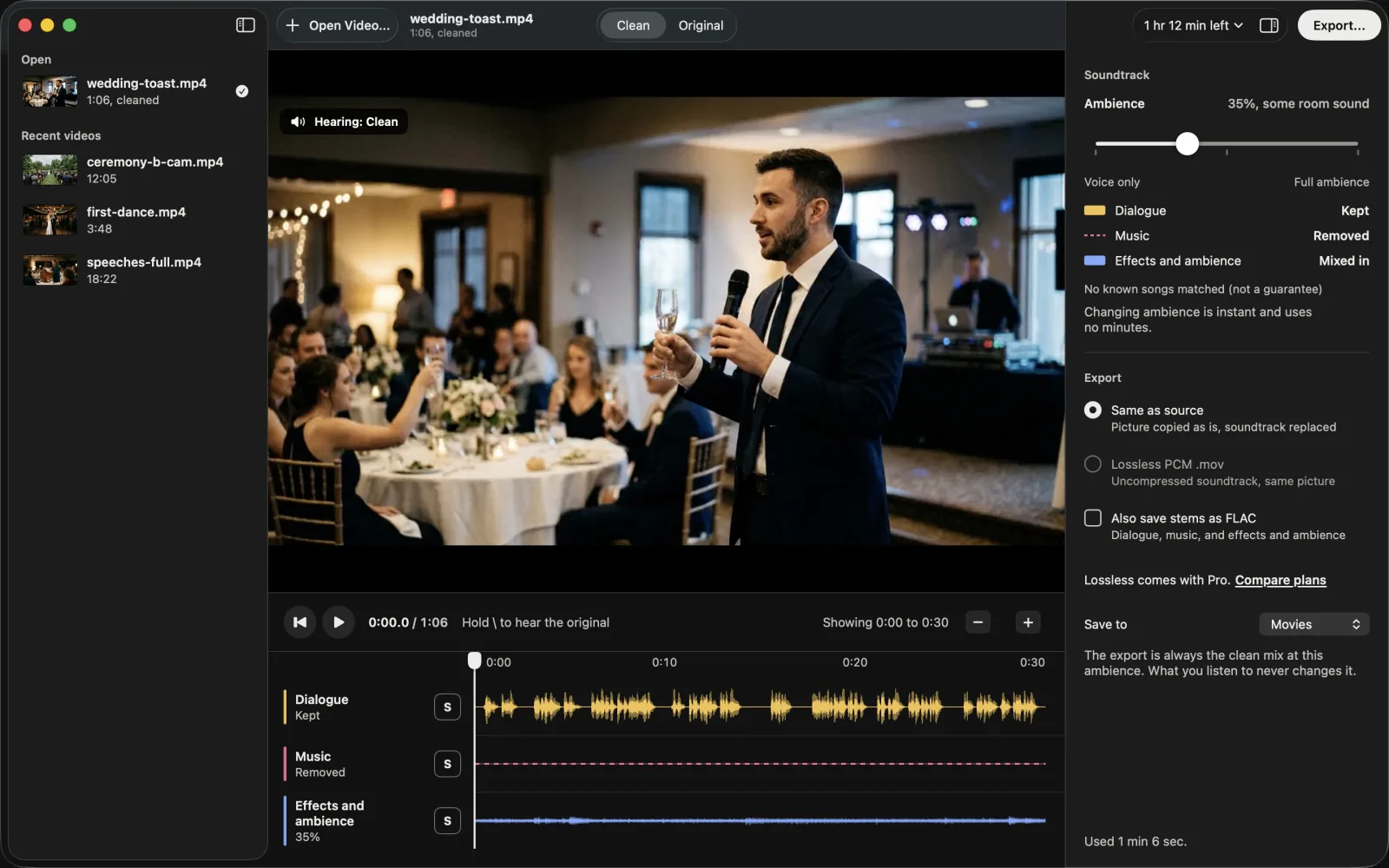Open the Save to Movies dropdown
The width and height of the screenshot is (1389, 868).
[1314, 624]
